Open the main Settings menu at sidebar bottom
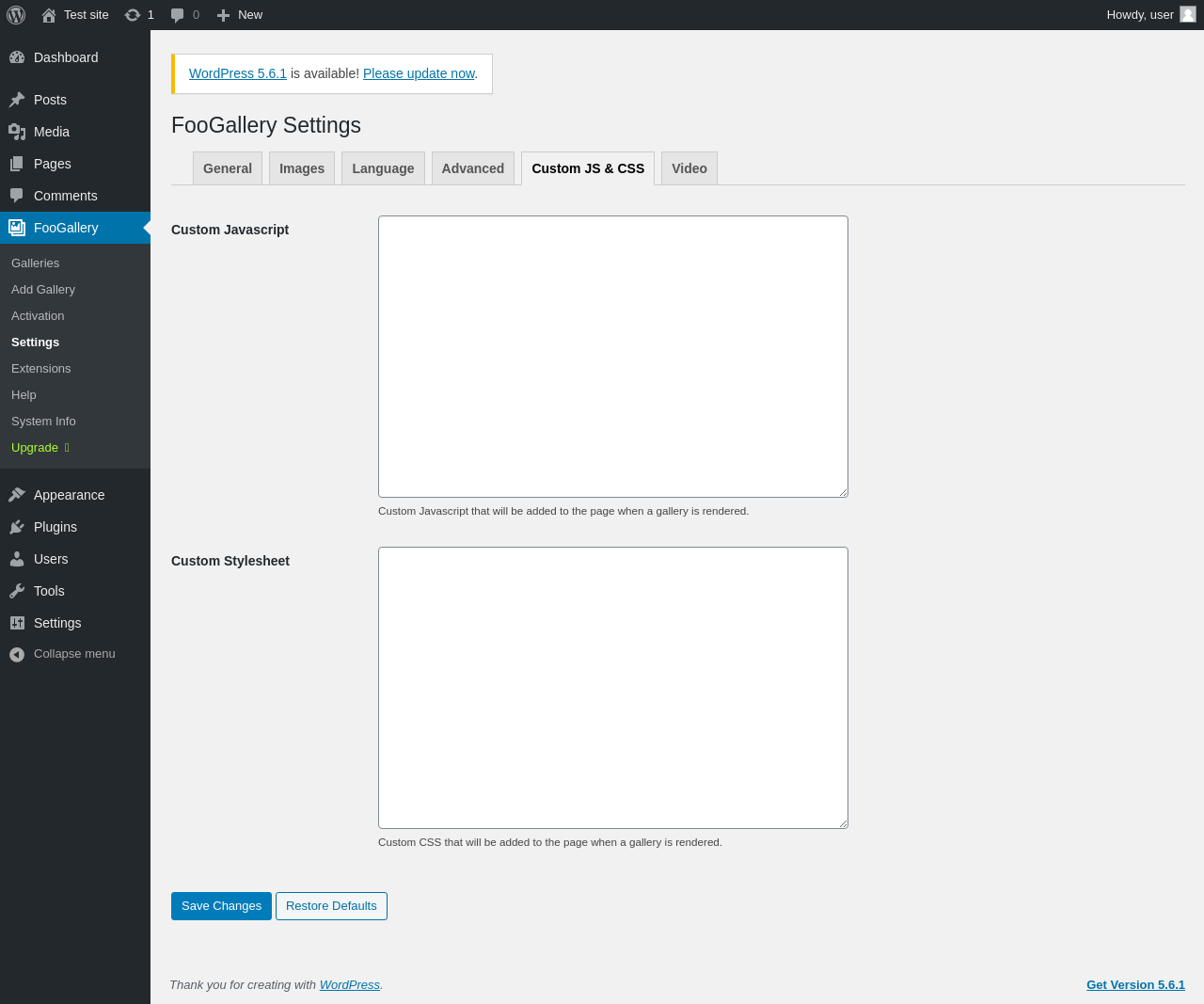 point(75,623)
